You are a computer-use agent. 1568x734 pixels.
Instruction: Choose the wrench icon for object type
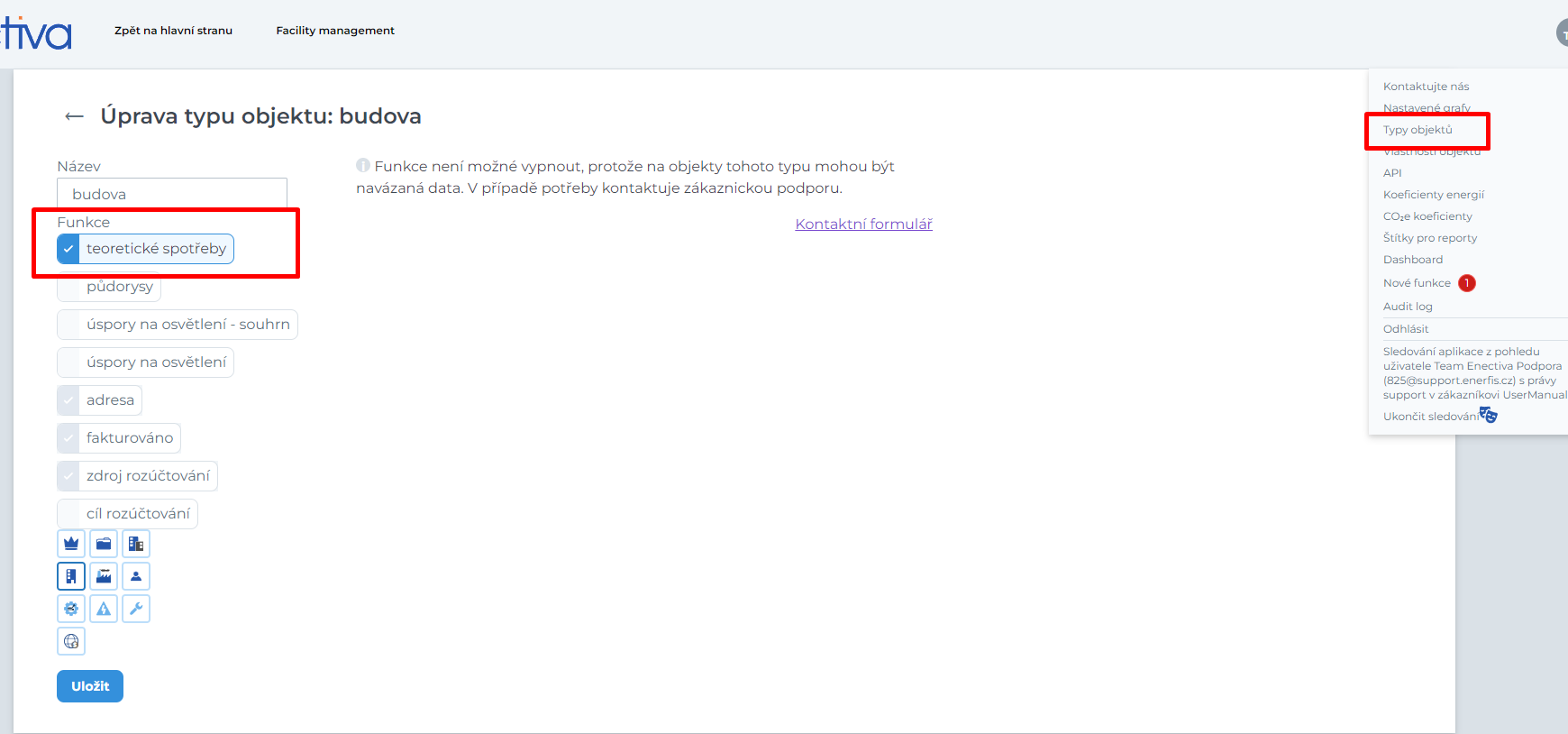(136, 609)
